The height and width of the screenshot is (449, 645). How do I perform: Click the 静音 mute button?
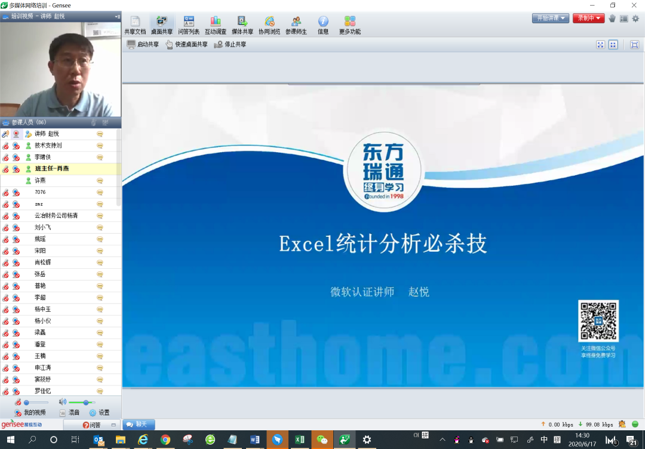(x=69, y=412)
